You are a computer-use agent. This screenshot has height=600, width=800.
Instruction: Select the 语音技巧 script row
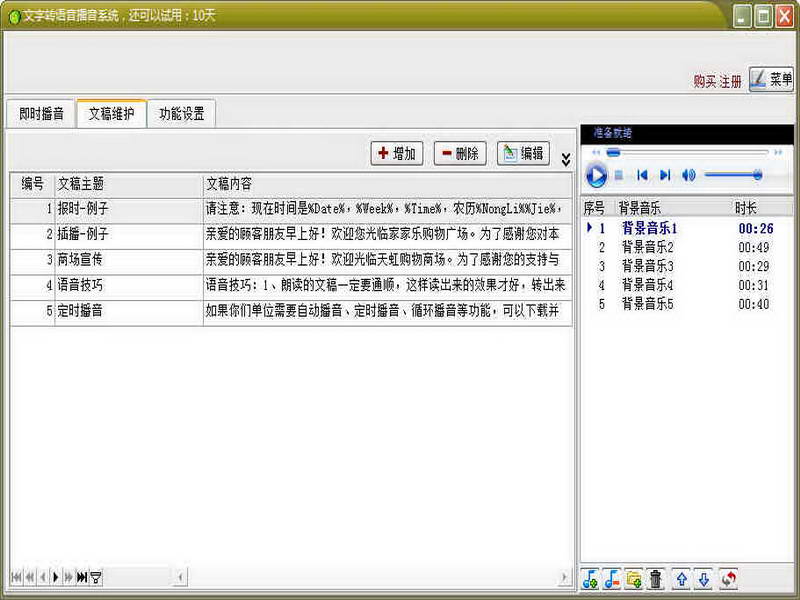point(291,286)
